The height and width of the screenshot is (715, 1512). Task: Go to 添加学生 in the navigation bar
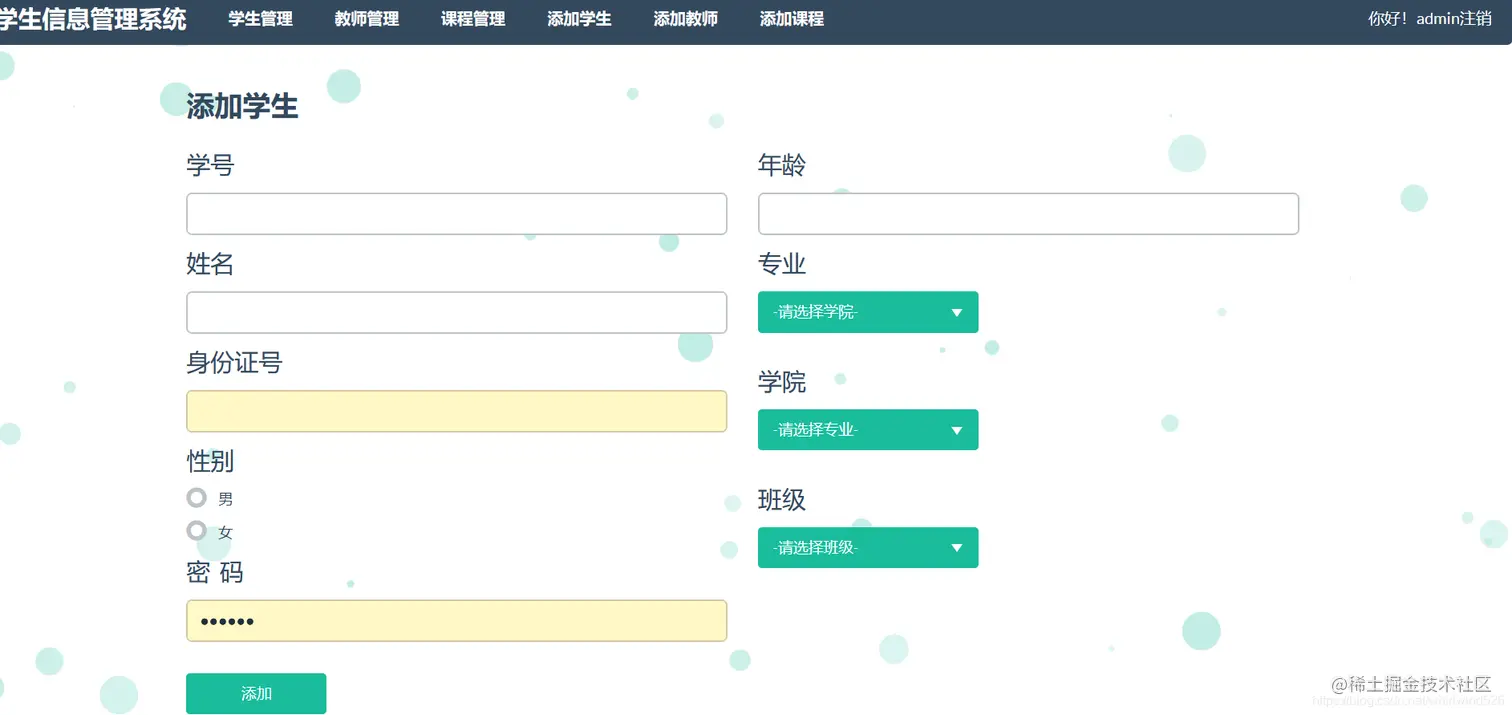[x=579, y=19]
